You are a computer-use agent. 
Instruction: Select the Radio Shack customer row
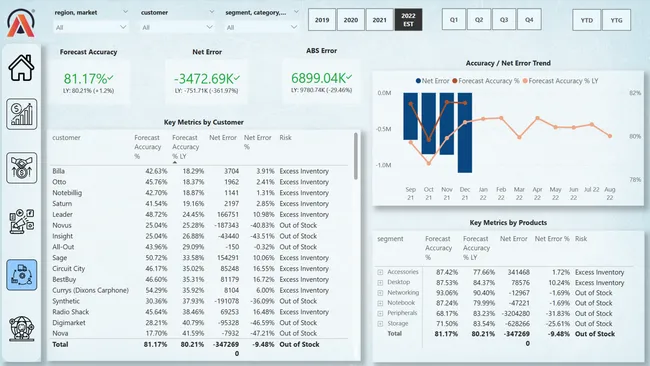[x=199, y=312]
